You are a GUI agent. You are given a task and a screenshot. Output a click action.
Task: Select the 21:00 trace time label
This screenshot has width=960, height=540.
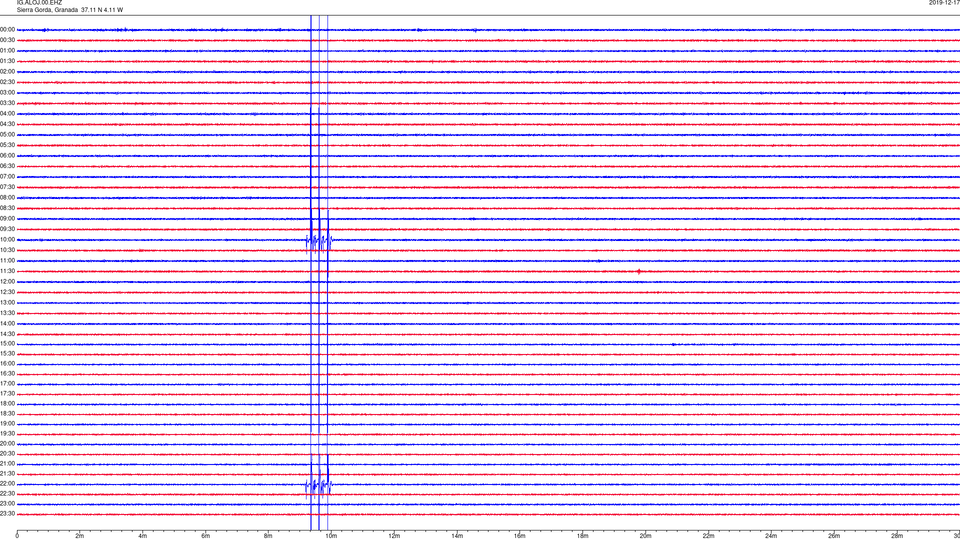[x=7, y=464]
